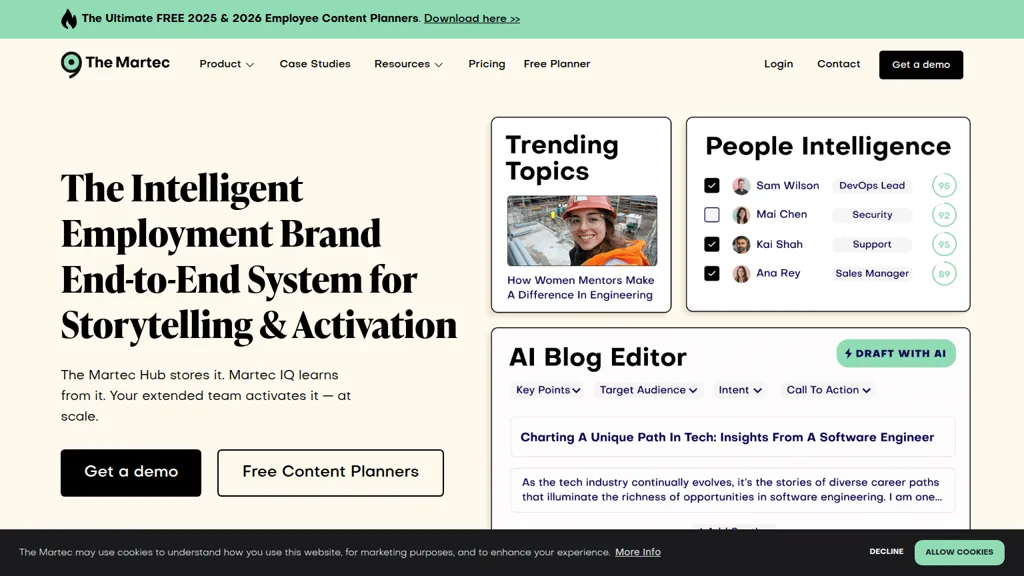Click Mai Chen's score circle 92
The image size is (1024, 576).
point(944,215)
